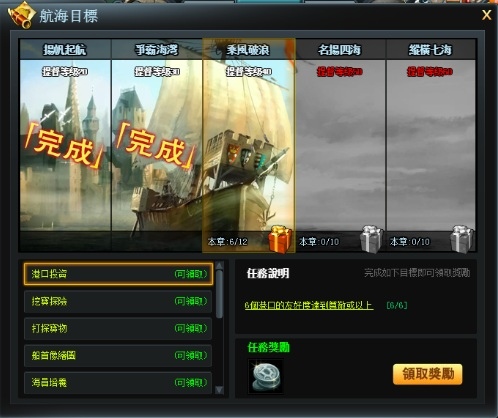
Task: Click the task list scrollbar down arrow
Action: pos(219,390)
